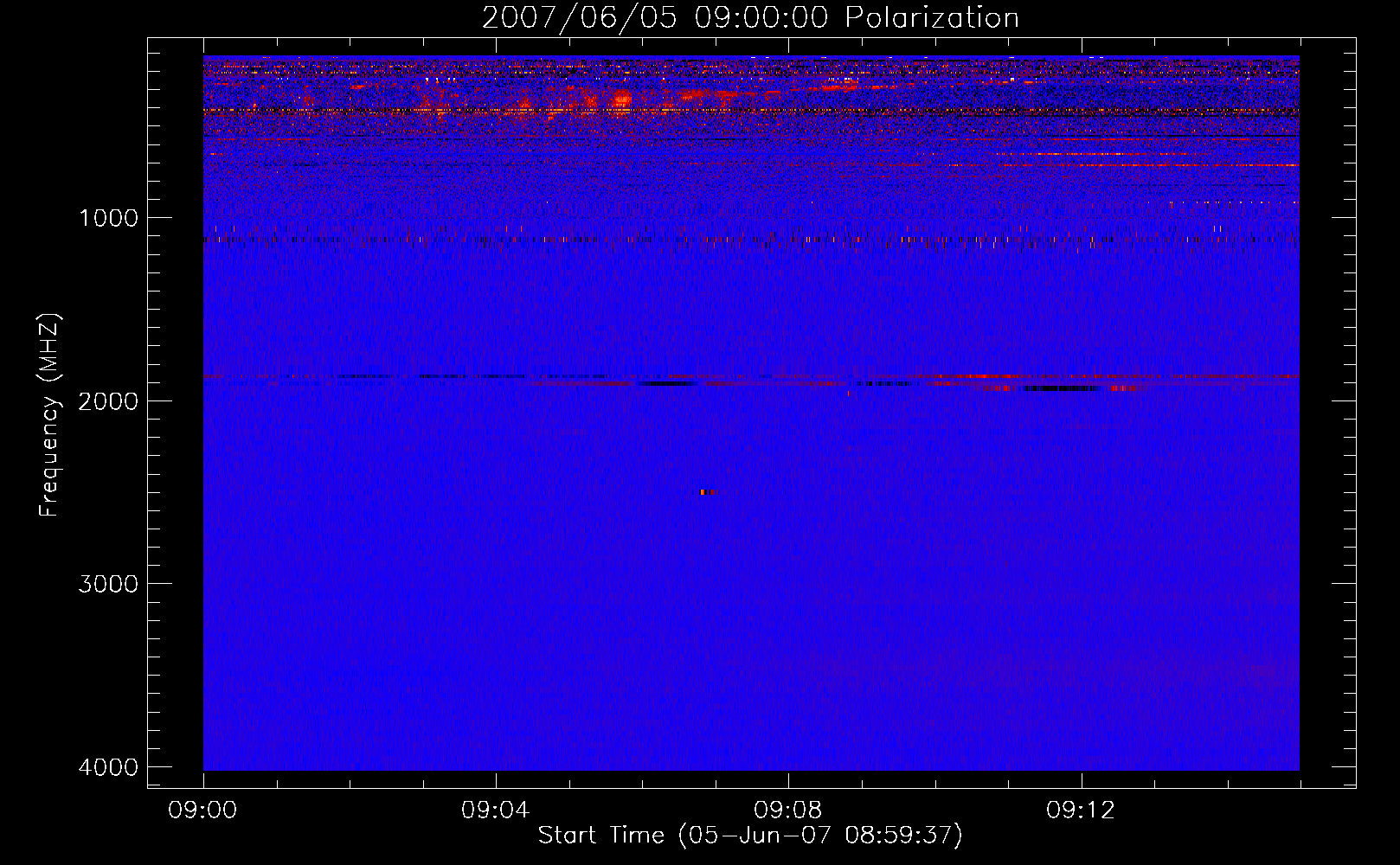Click the 09:12 time tick label
This screenshot has width=1400, height=865.
1081,811
